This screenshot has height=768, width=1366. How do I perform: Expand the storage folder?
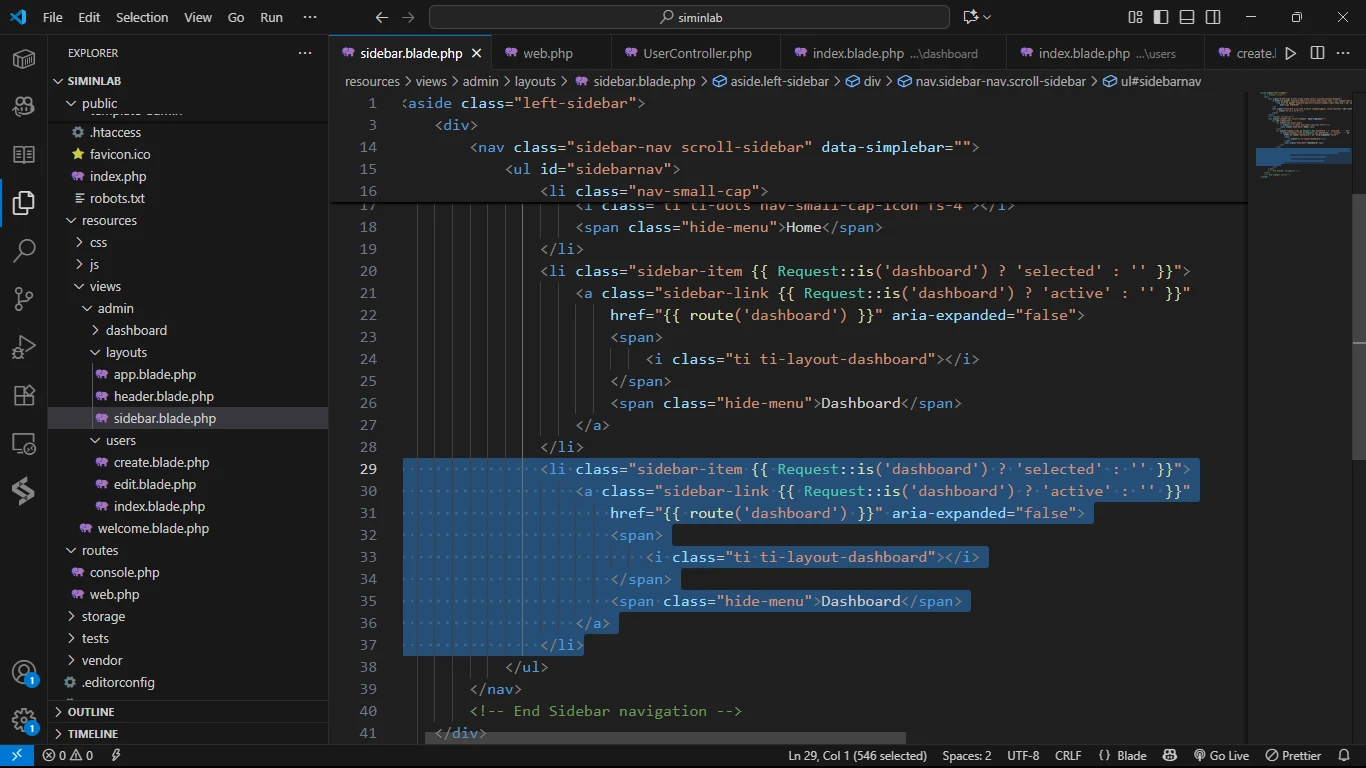click(103, 616)
